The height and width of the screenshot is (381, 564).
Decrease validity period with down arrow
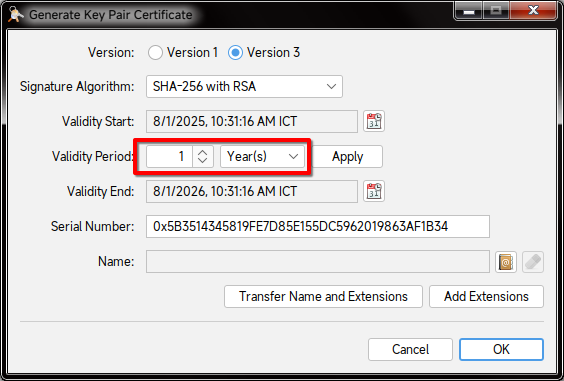pyautogui.click(x=203, y=161)
